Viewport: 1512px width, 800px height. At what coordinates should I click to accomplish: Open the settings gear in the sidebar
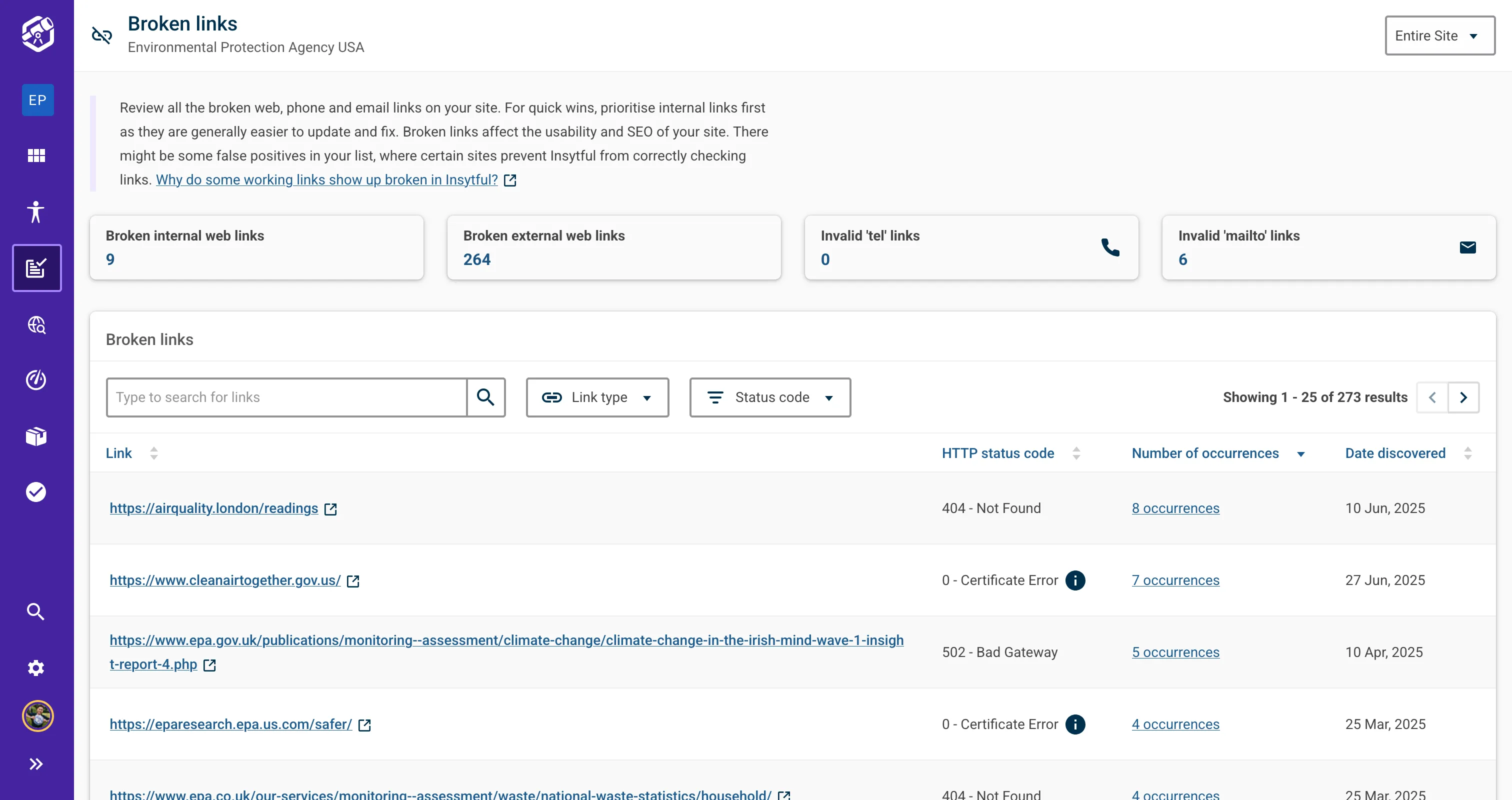[36, 668]
